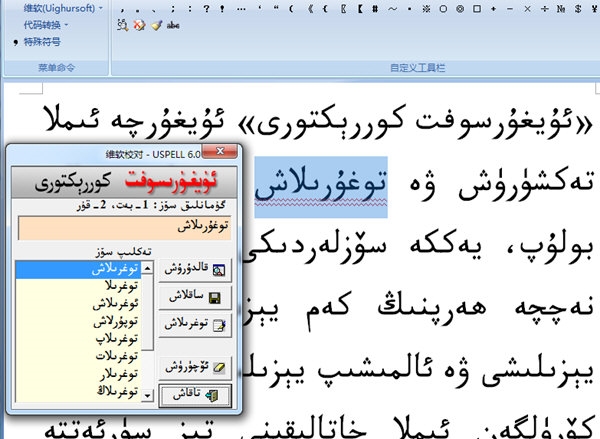Insert the solid lenticular bracket 【 symbol
Screen dimensions: 600x439
coord(360,9)
